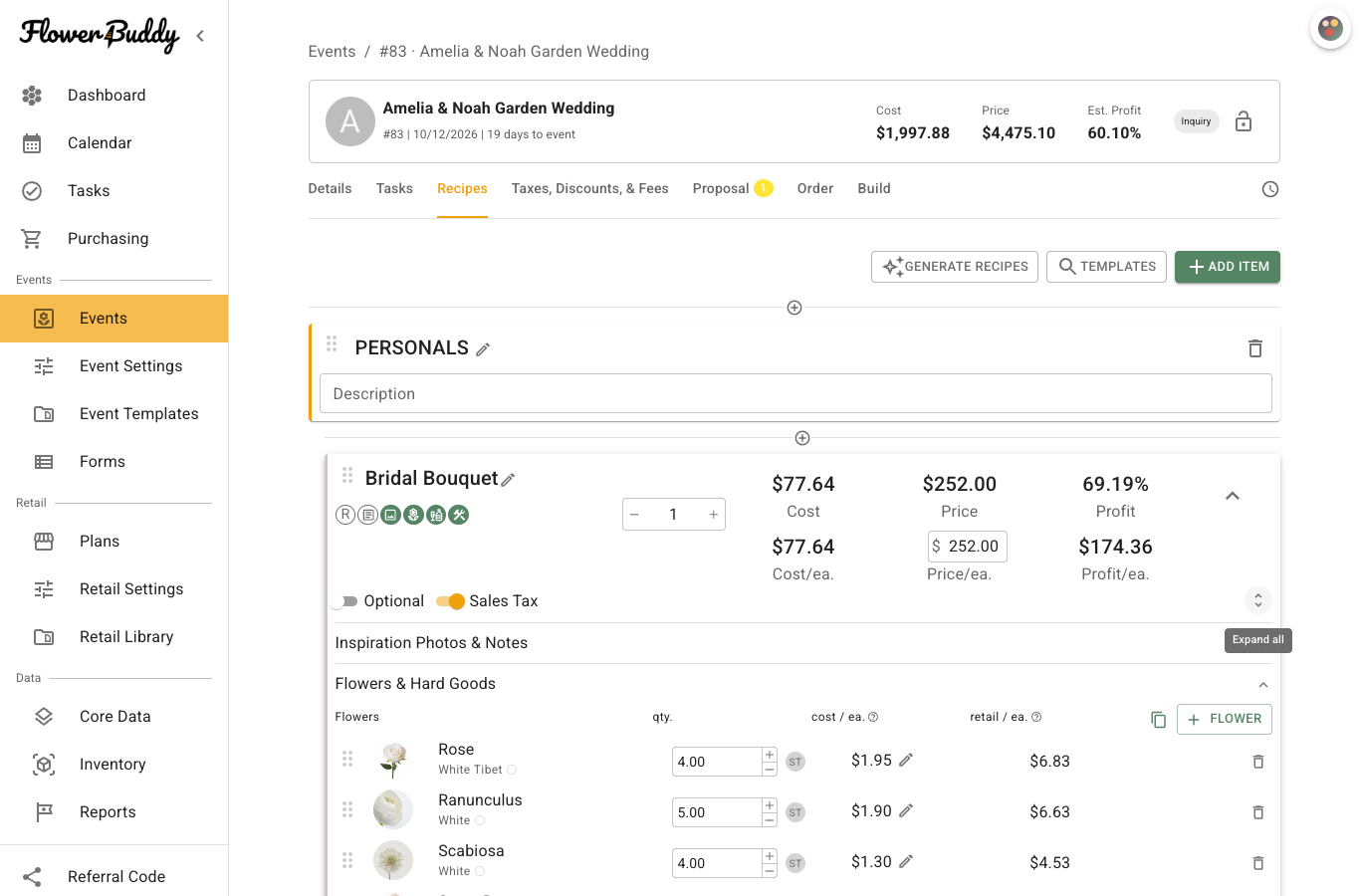Edit Rose cost with pencil icon

[x=906, y=760]
